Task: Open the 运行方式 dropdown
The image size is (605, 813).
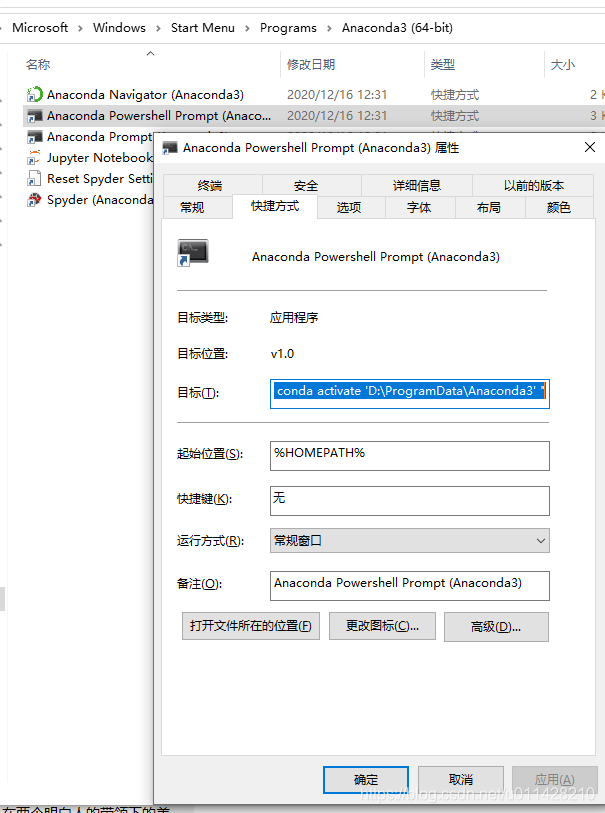Action: tap(410, 541)
